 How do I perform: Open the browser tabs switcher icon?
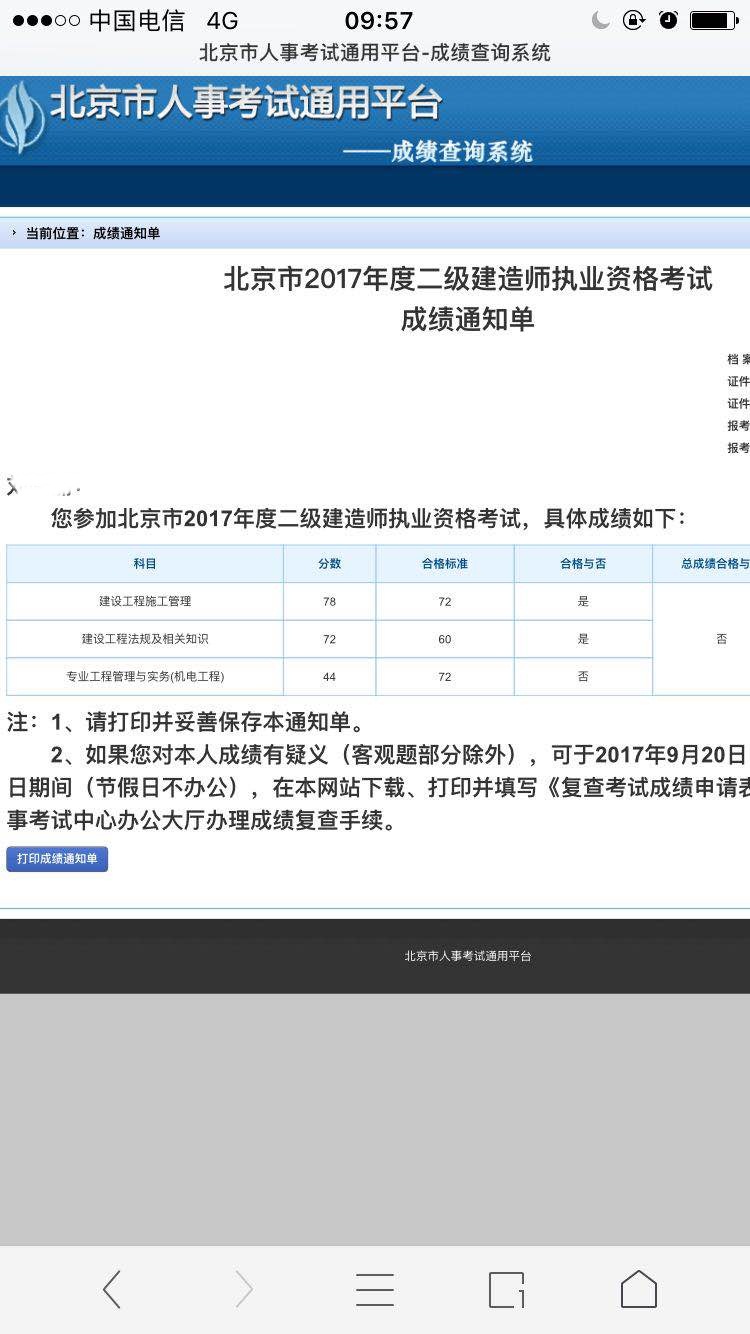(x=507, y=1290)
